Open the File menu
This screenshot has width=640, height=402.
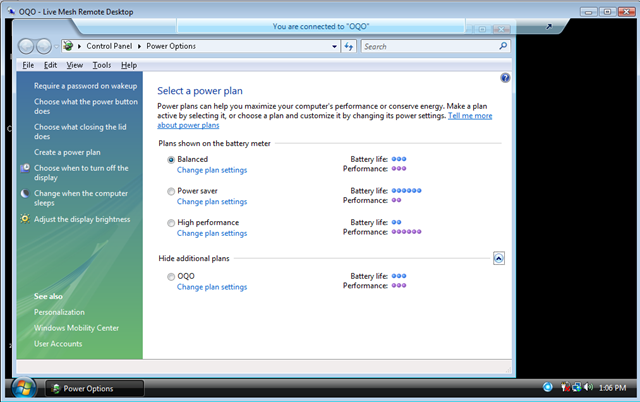click(28, 65)
